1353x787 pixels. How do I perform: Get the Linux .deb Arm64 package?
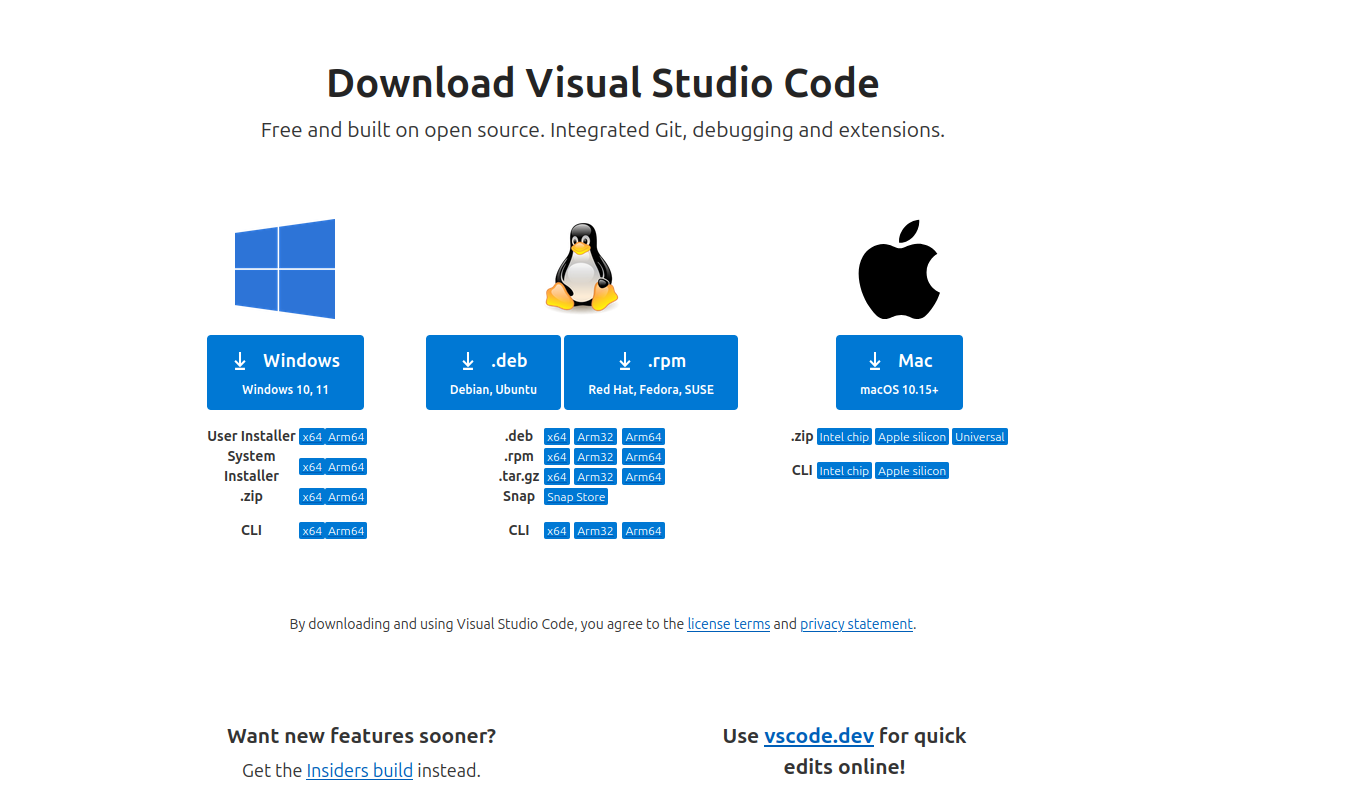point(643,437)
